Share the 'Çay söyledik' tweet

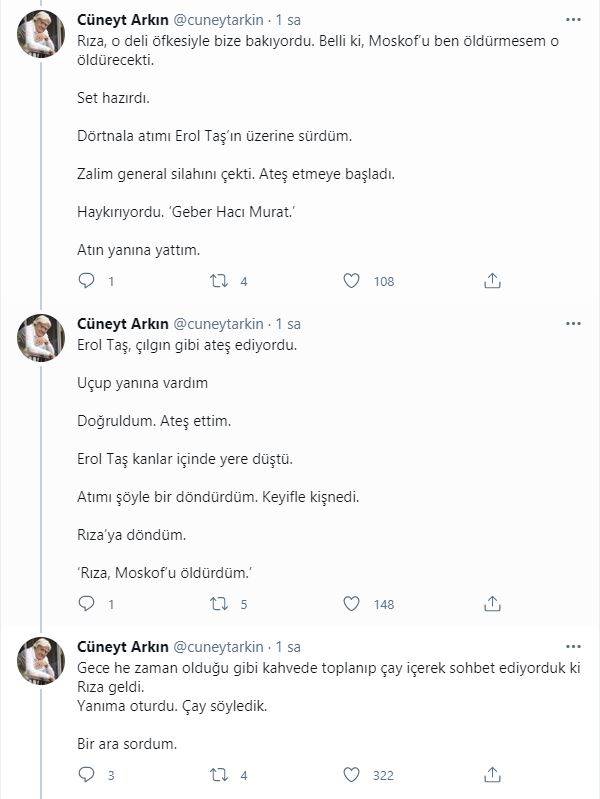492,774
